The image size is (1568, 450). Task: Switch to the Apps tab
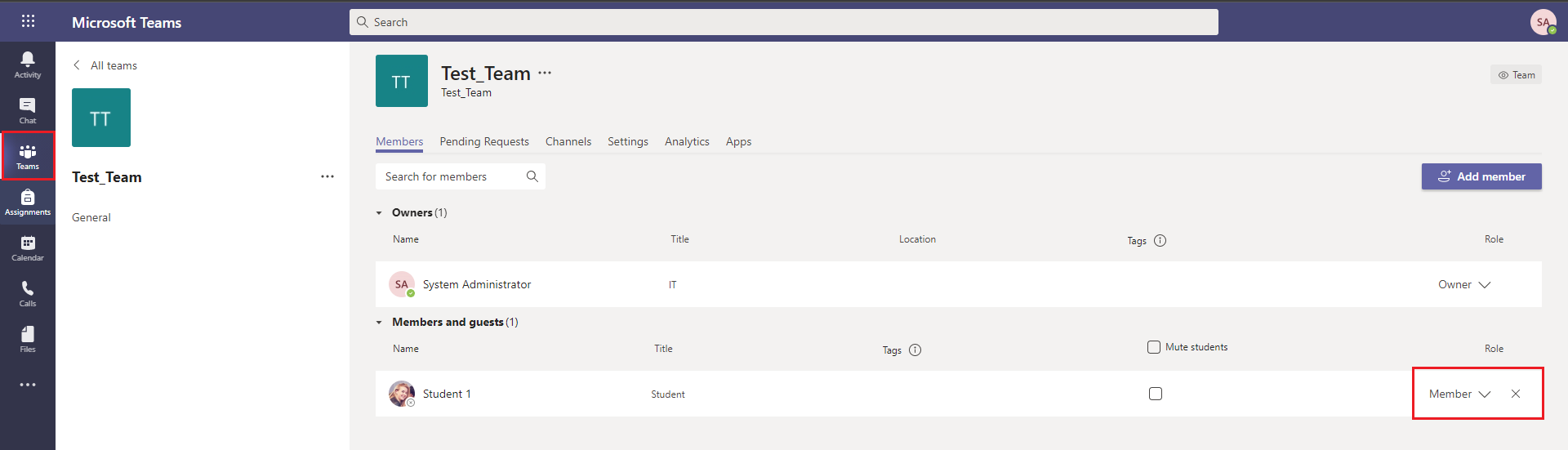[738, 141]
